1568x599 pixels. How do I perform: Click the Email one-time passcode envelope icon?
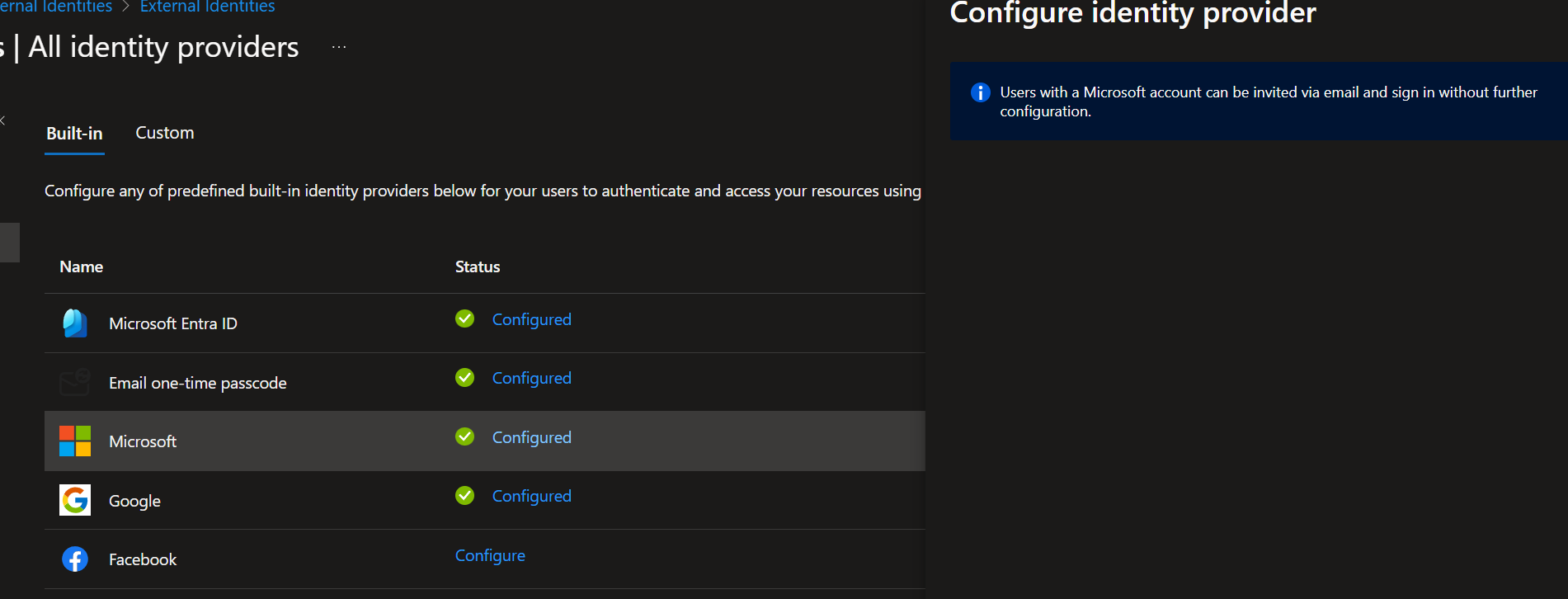75,382
